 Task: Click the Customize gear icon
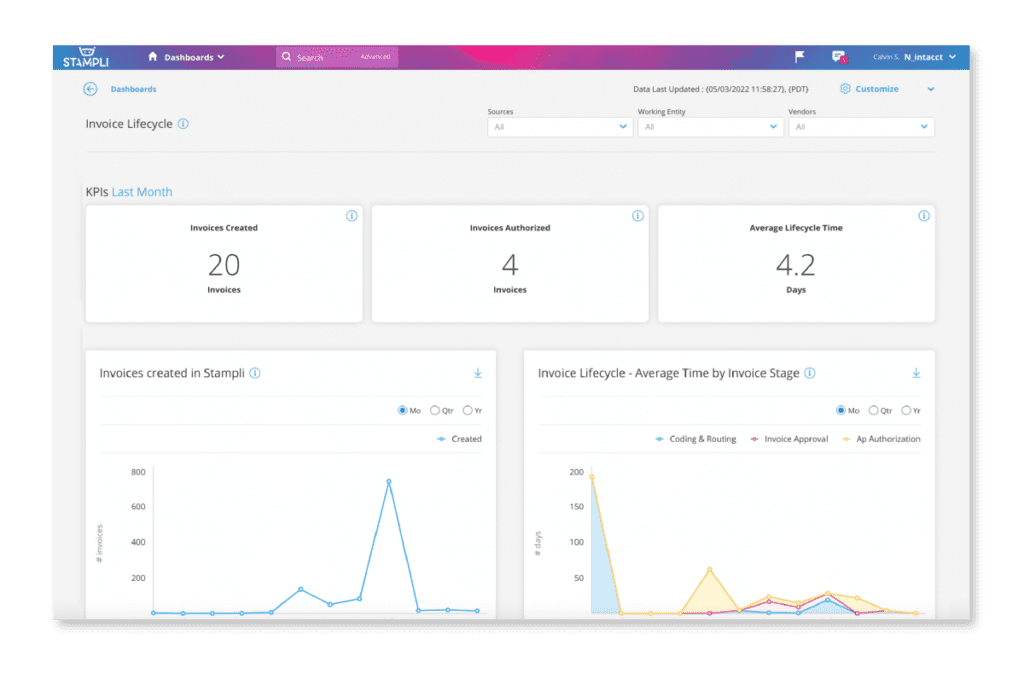[843, 88]
